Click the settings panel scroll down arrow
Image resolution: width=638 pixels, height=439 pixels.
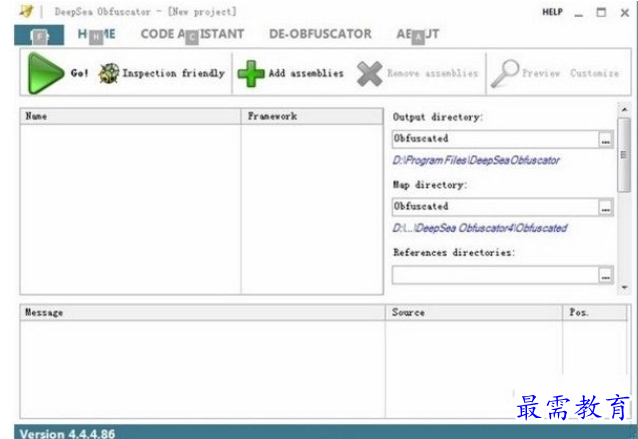624,287
